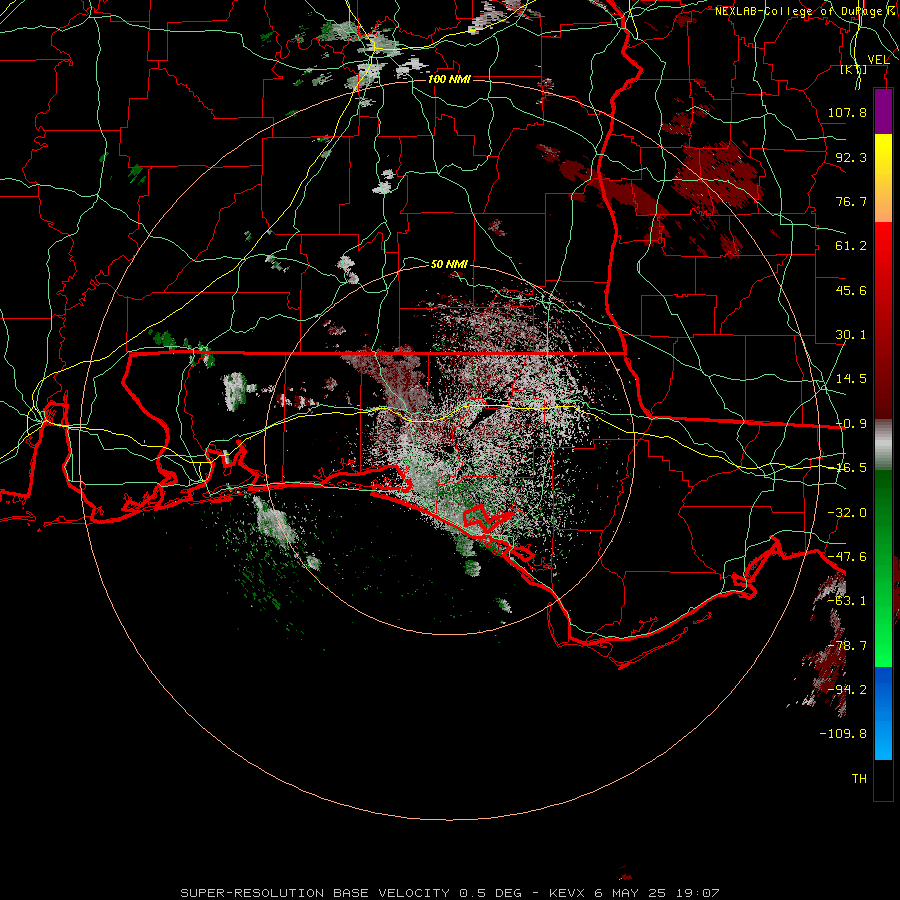Click the 100 NMI range ring label
The height and width of the screenshot is (900, 900).
[449, 79]
